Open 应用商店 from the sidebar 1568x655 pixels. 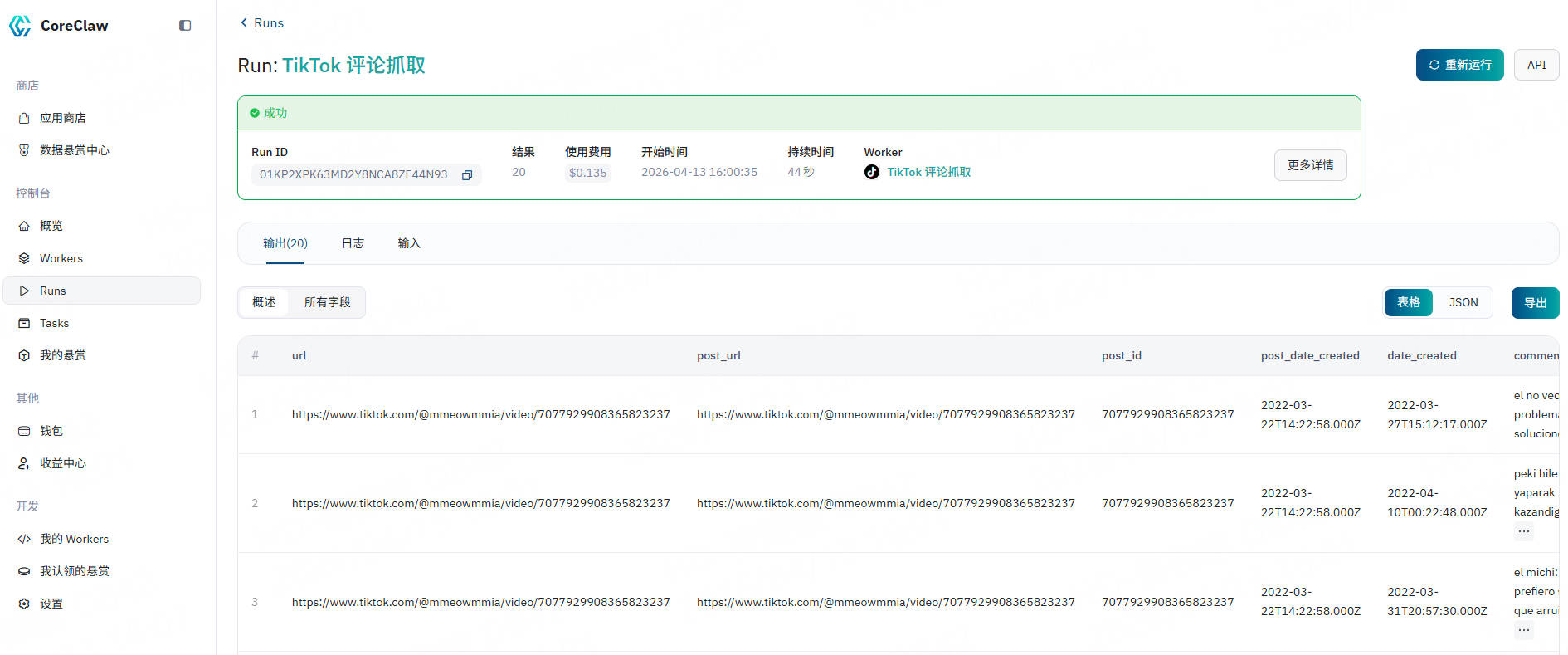point(62,118)
